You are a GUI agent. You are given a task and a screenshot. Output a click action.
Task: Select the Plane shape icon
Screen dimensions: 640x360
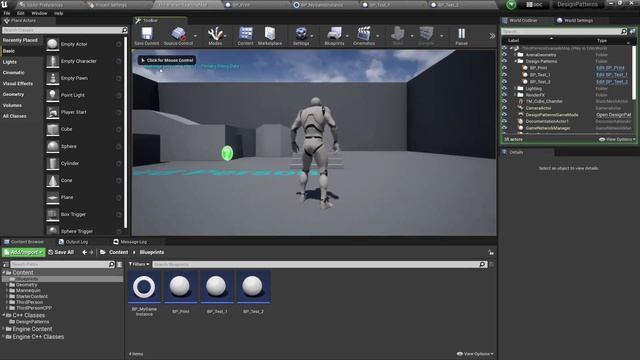(x=52, y=198)
